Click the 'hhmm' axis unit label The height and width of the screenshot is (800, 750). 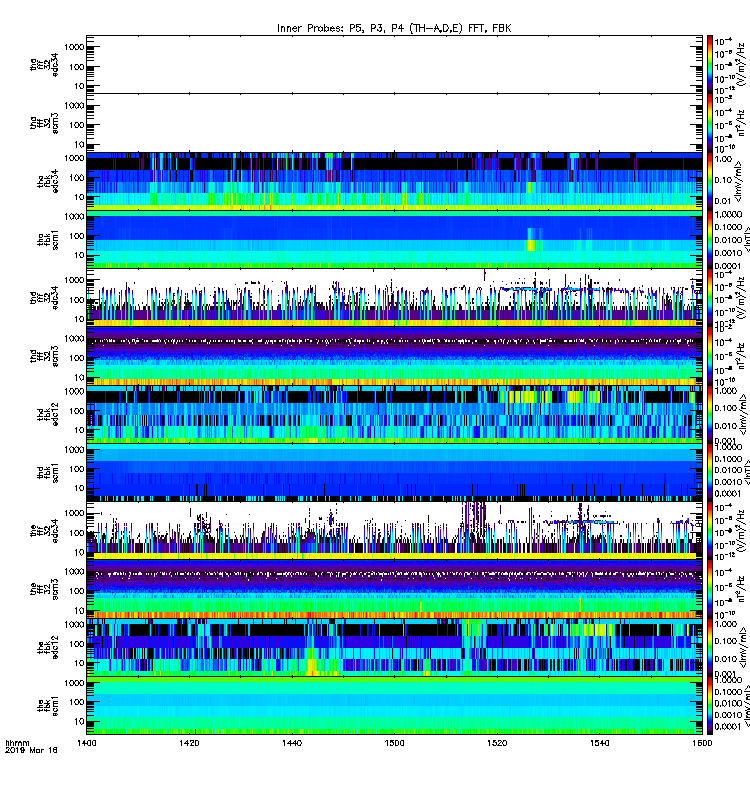coord(17,743)
